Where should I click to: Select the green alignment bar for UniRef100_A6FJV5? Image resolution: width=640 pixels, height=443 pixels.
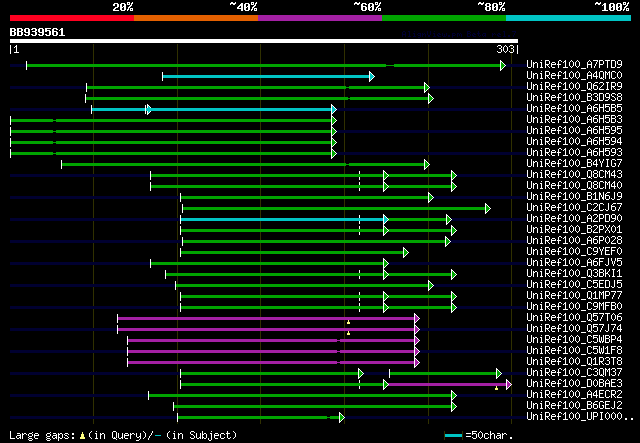click(x=269, y=264)
